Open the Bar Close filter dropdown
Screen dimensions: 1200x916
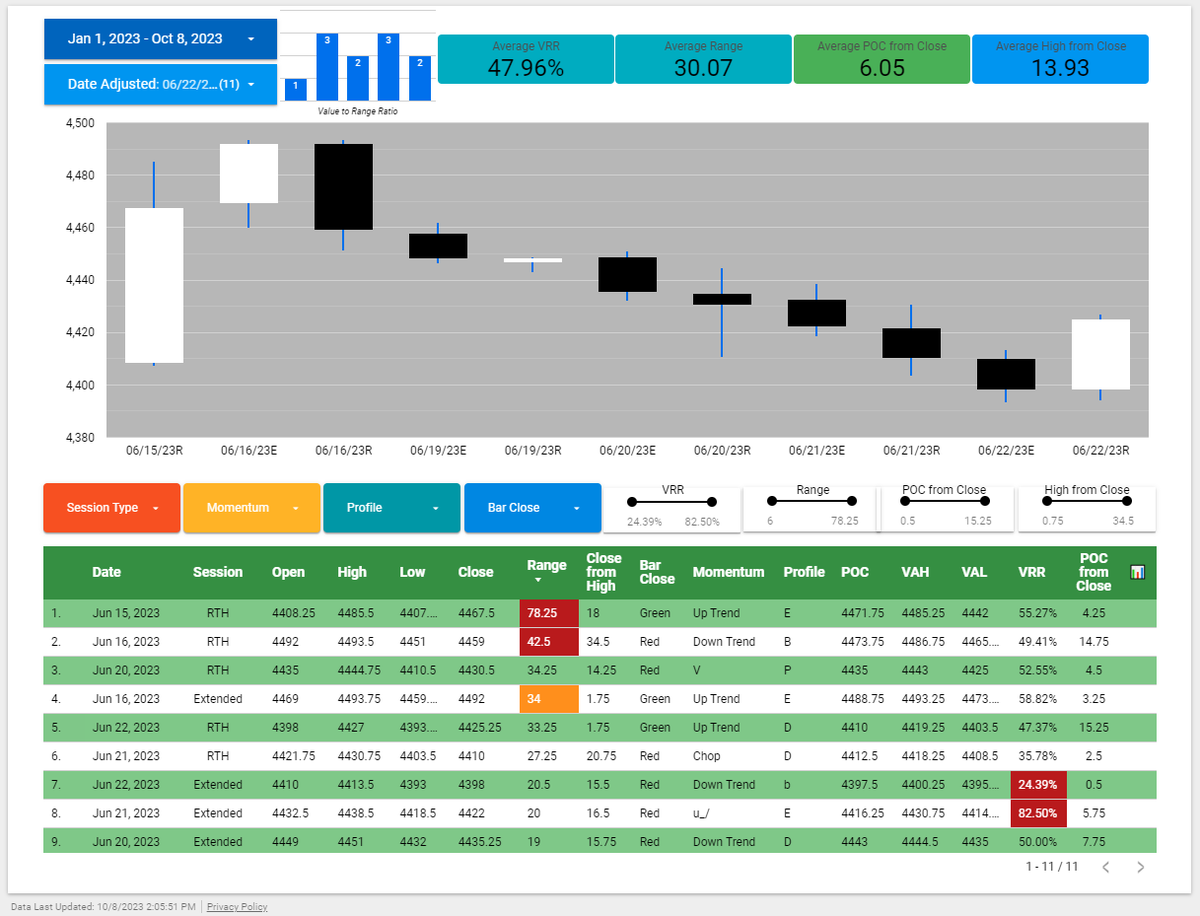pos(532,508)
